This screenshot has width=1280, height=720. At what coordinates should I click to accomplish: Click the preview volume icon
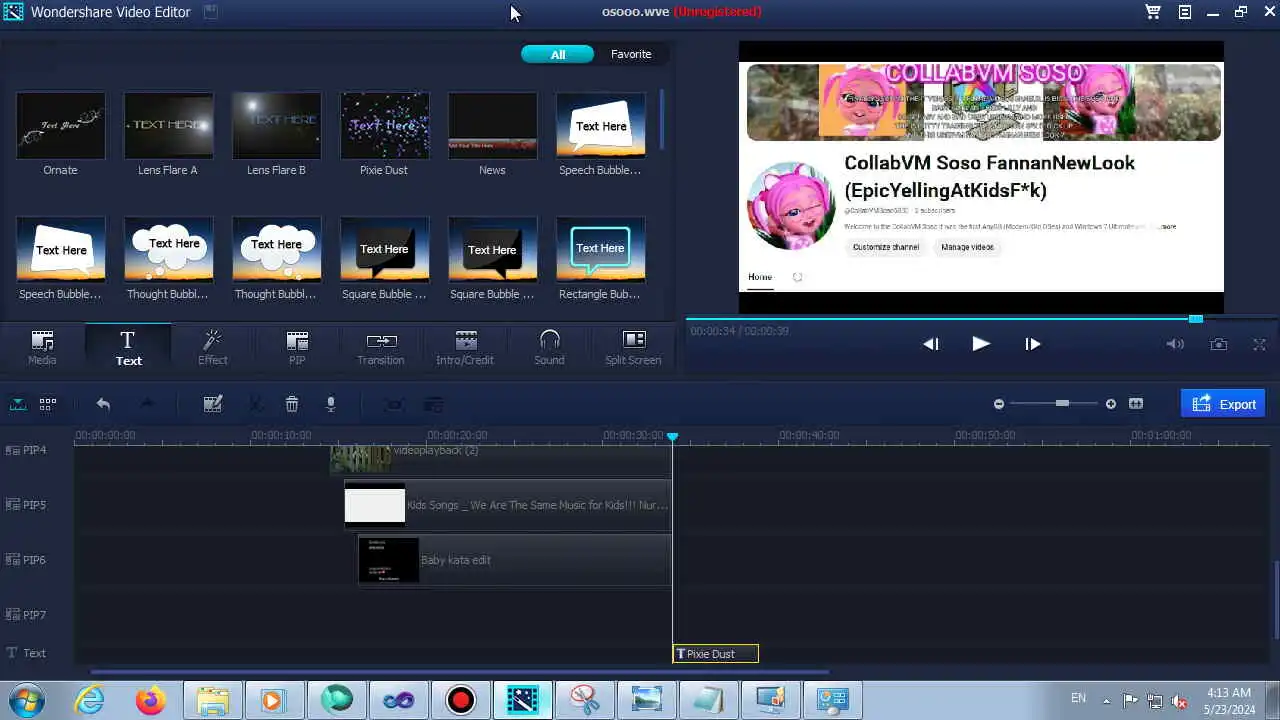coord(1176,344)
